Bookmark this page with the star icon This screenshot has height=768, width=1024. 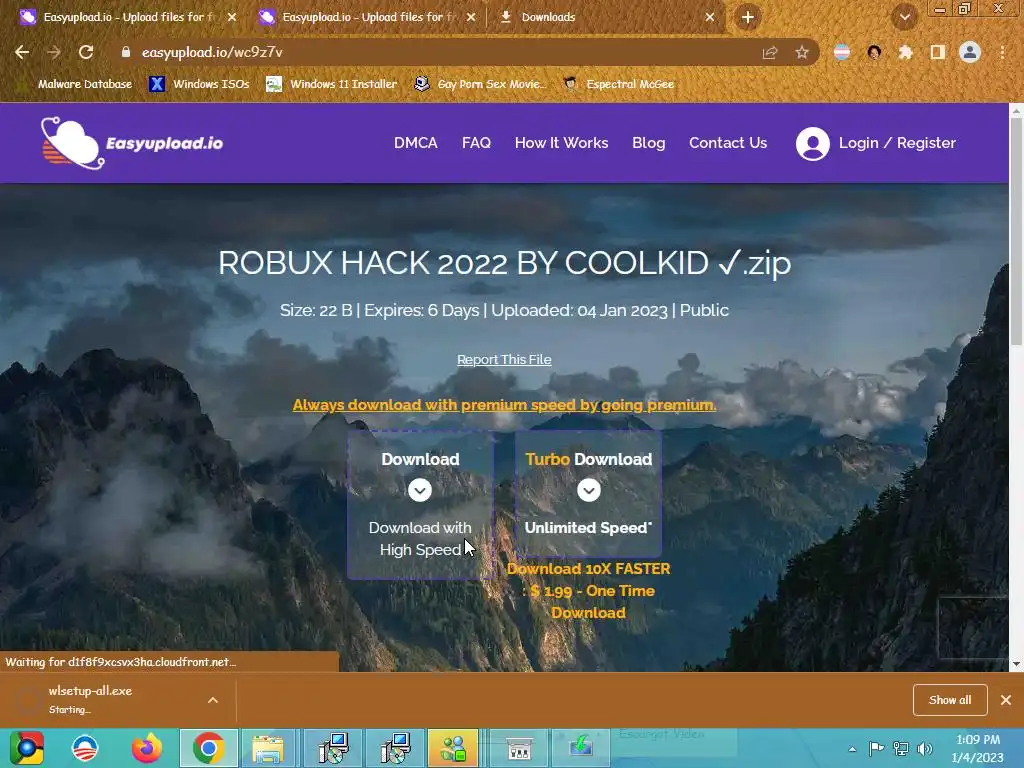(x=802, y=52)
